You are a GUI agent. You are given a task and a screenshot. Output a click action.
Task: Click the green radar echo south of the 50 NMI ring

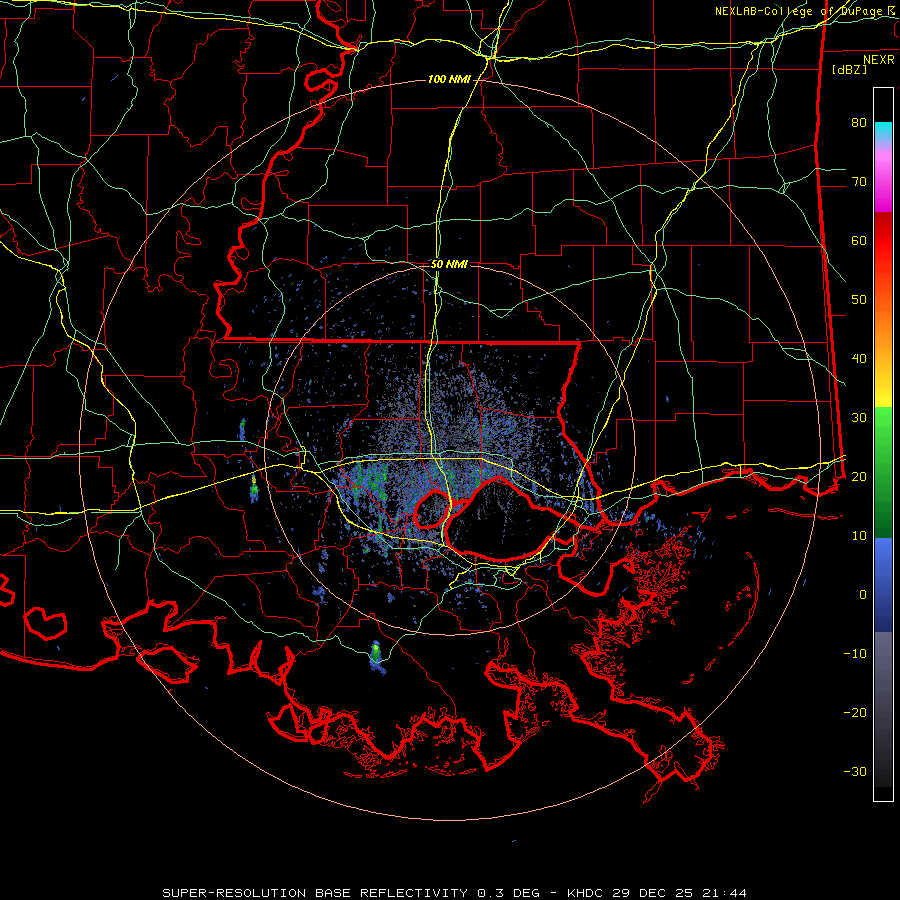click(376, 655)
